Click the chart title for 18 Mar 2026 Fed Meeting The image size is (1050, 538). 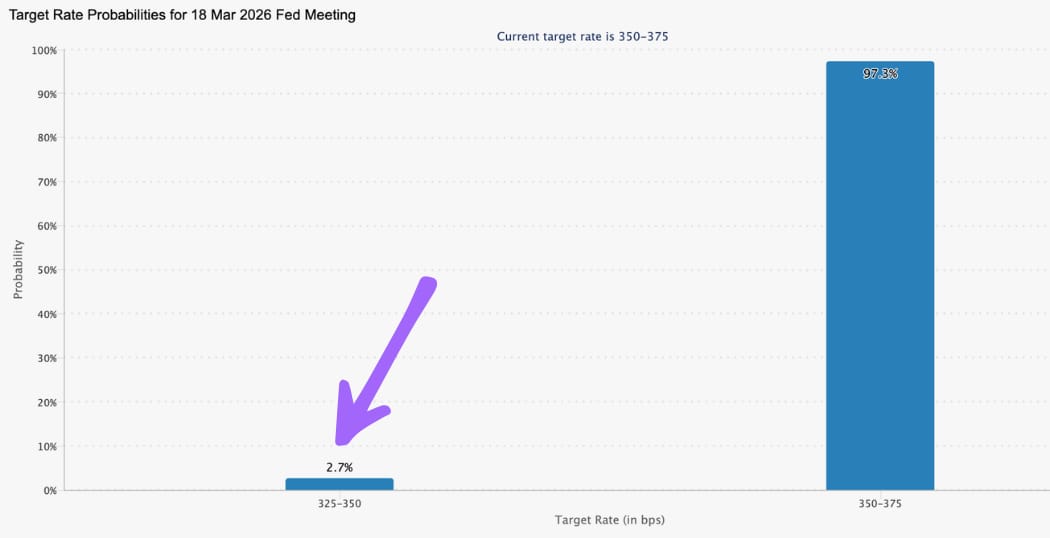click(x=182, y=16)
